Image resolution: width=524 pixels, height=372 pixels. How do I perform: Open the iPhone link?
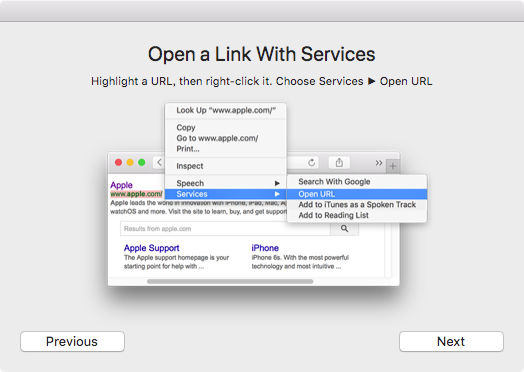click(x=265, y=248)
